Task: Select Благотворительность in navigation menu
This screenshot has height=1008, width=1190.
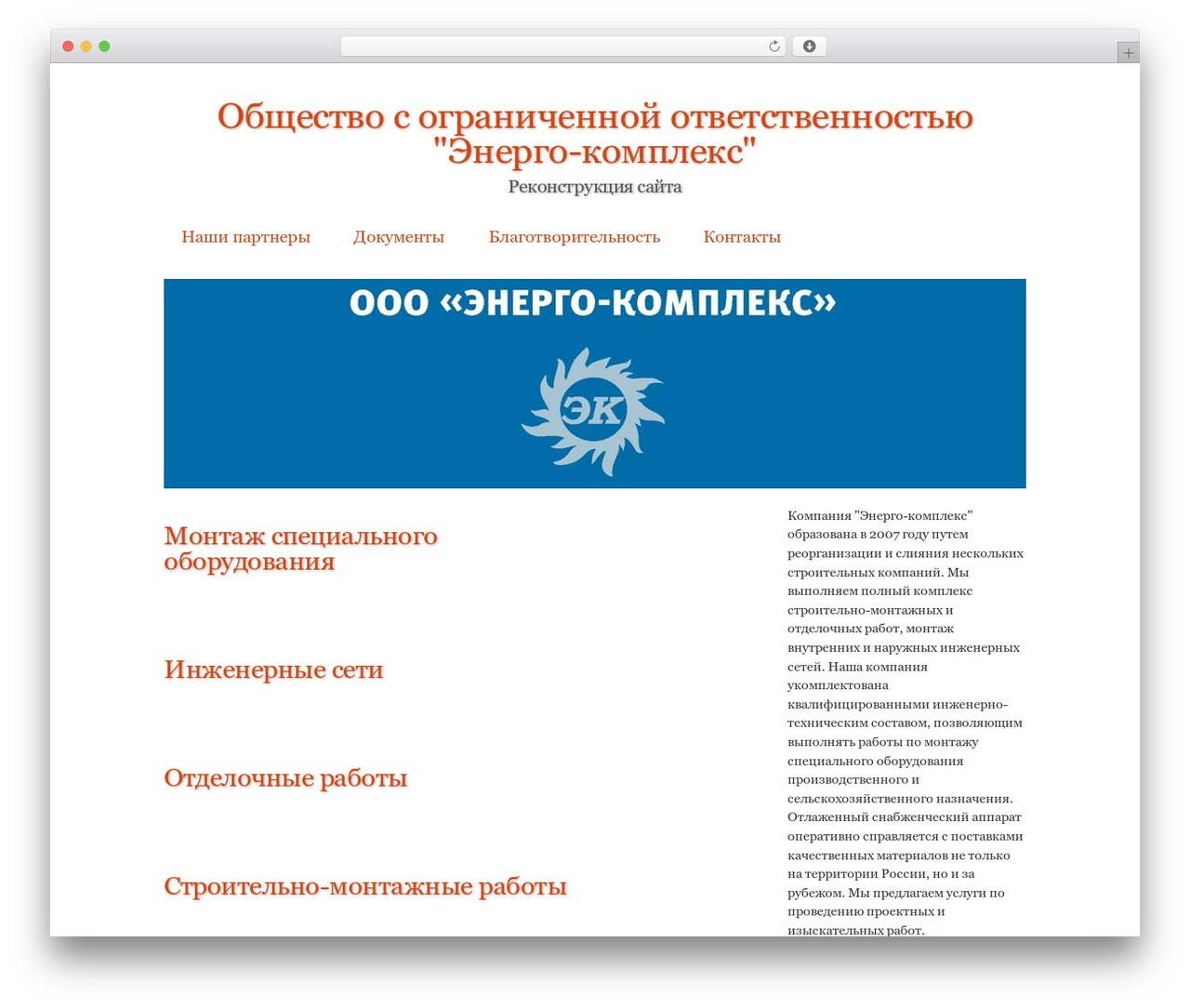Action: tap(575, 237)
